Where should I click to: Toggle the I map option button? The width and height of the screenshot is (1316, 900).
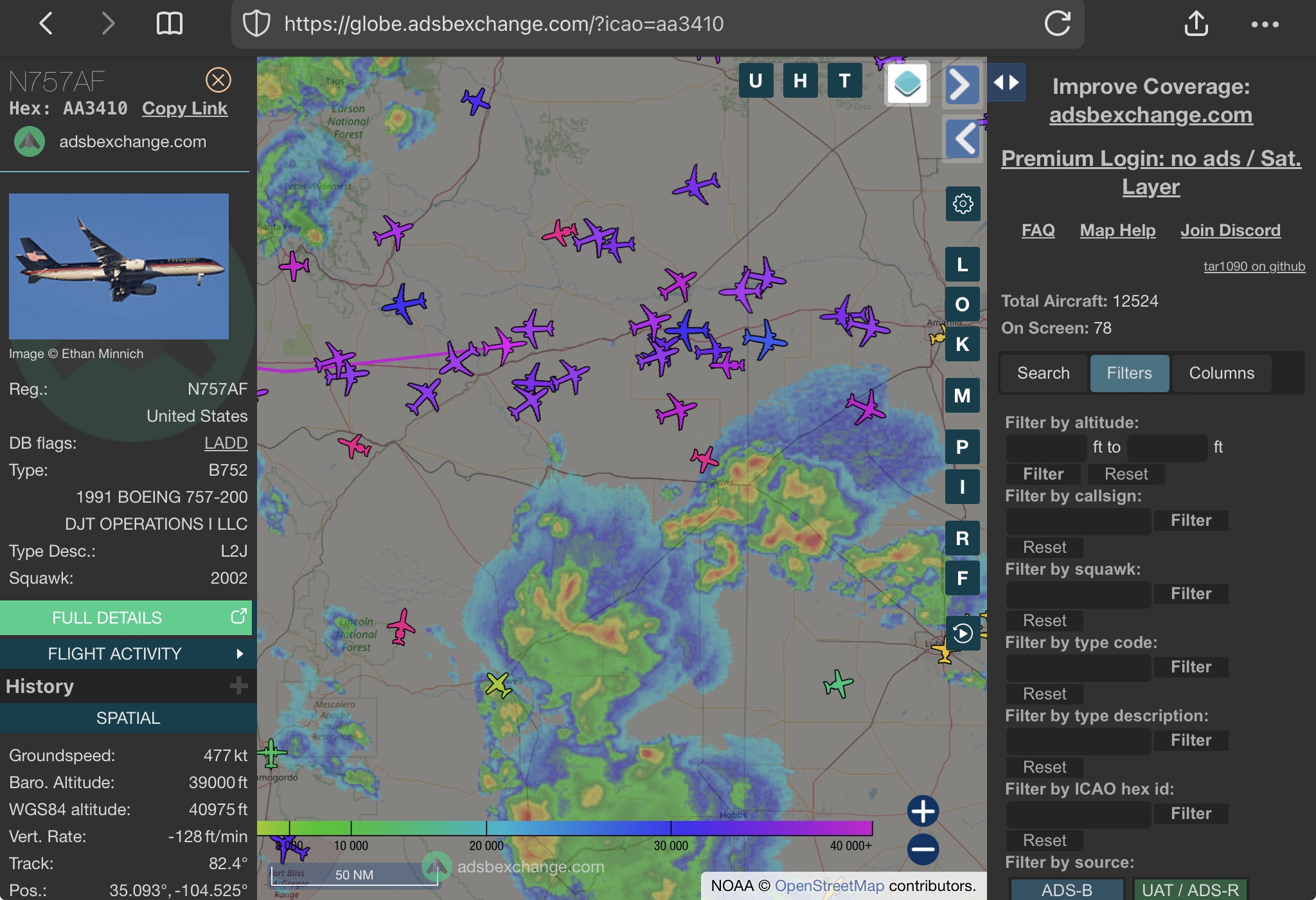pyautogui.click(x=963, y=487)
